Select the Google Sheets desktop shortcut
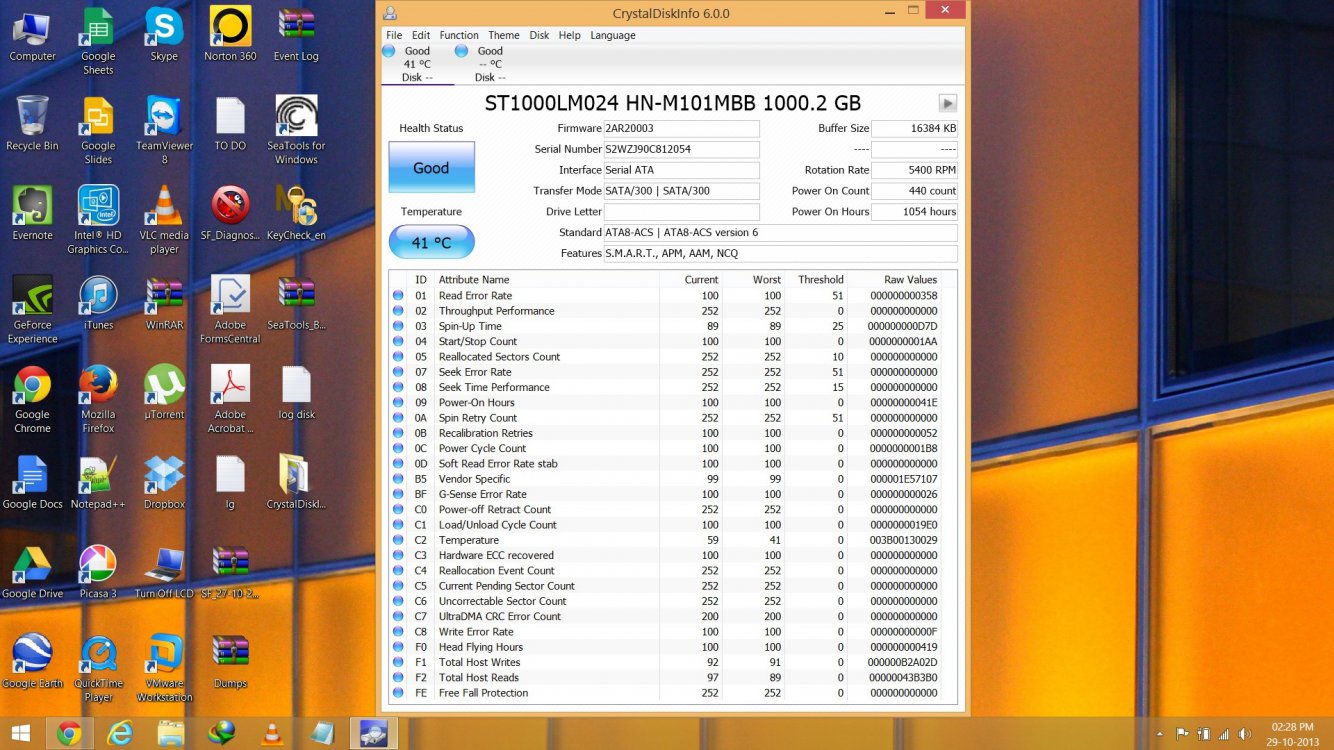The width and height of the screenshot is (1334, 750). [98, 41]
